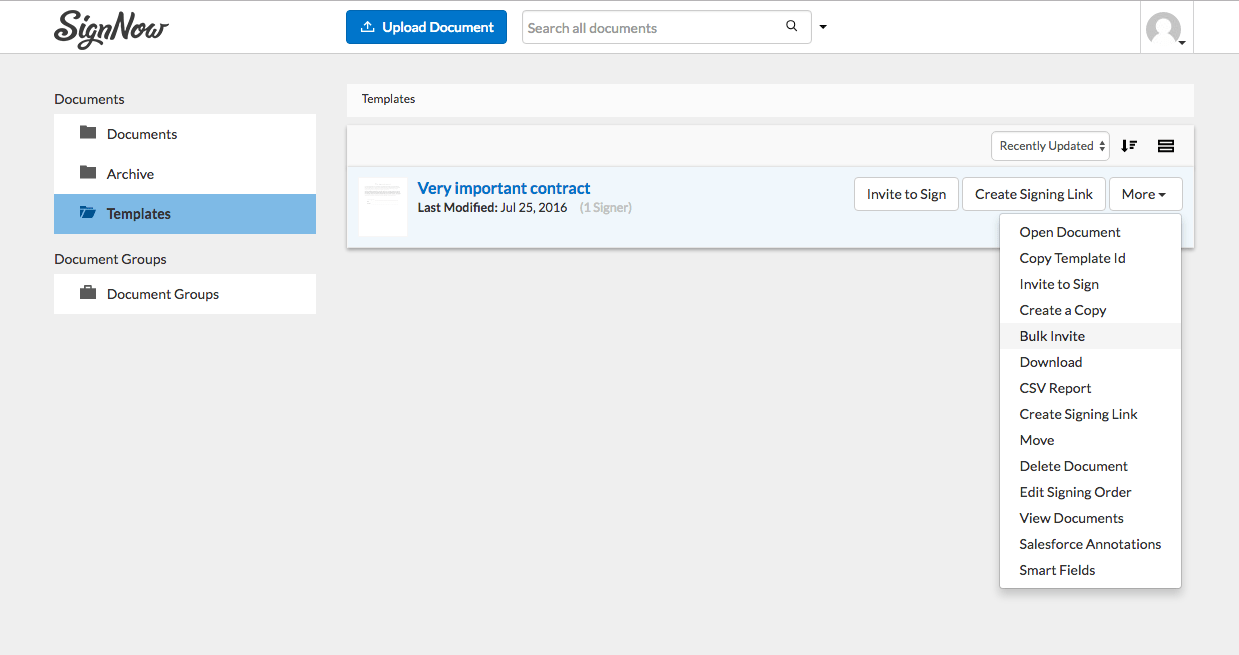The image size is (1239, 655).
Task: Click the Upload Document button
Action: pyautogui.click(x=426, y=27)
